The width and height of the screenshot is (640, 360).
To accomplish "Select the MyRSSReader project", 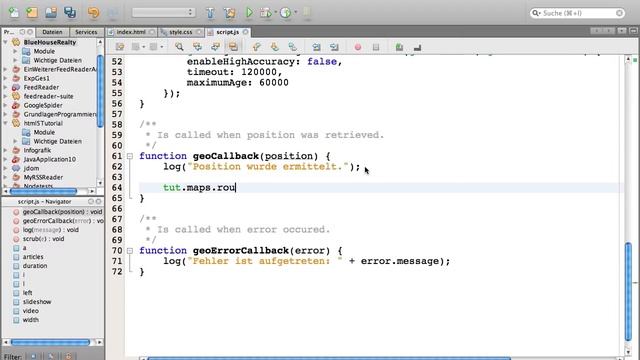I will 43,177.
